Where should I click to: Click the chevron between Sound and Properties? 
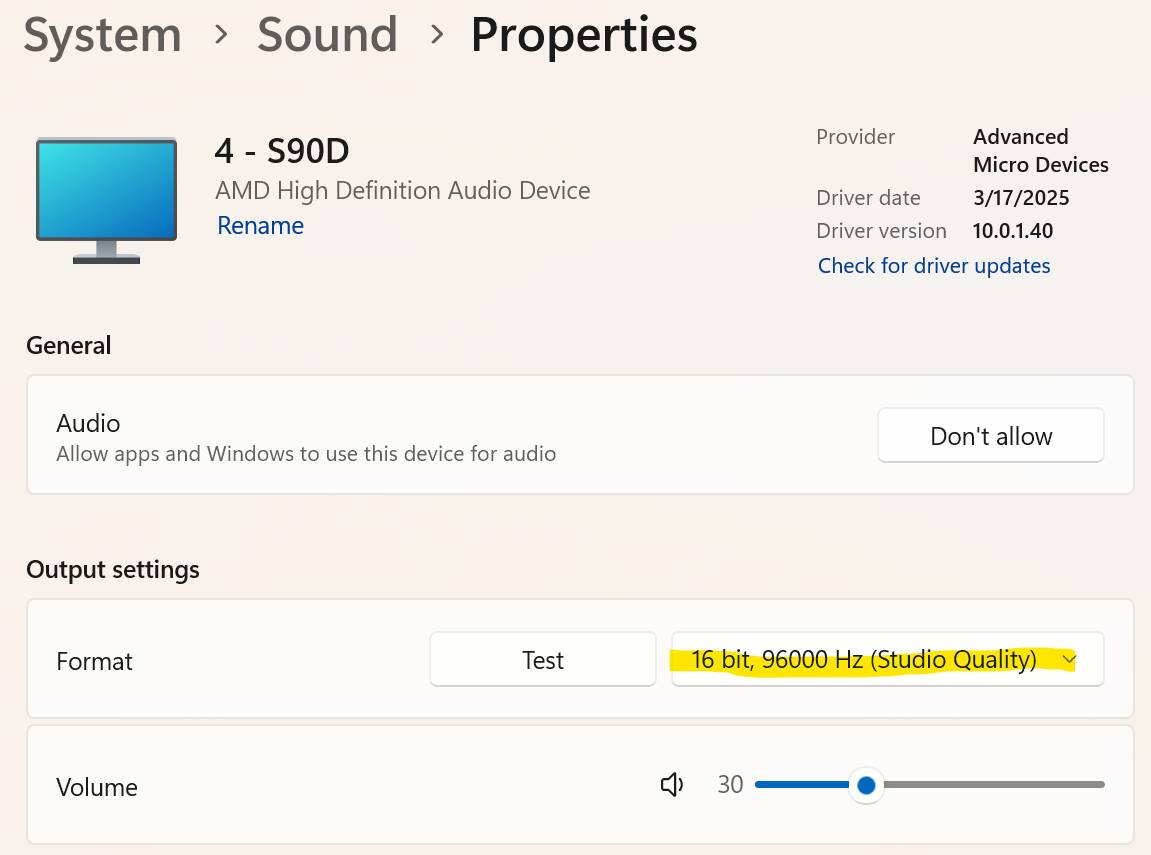click(437, 34)
